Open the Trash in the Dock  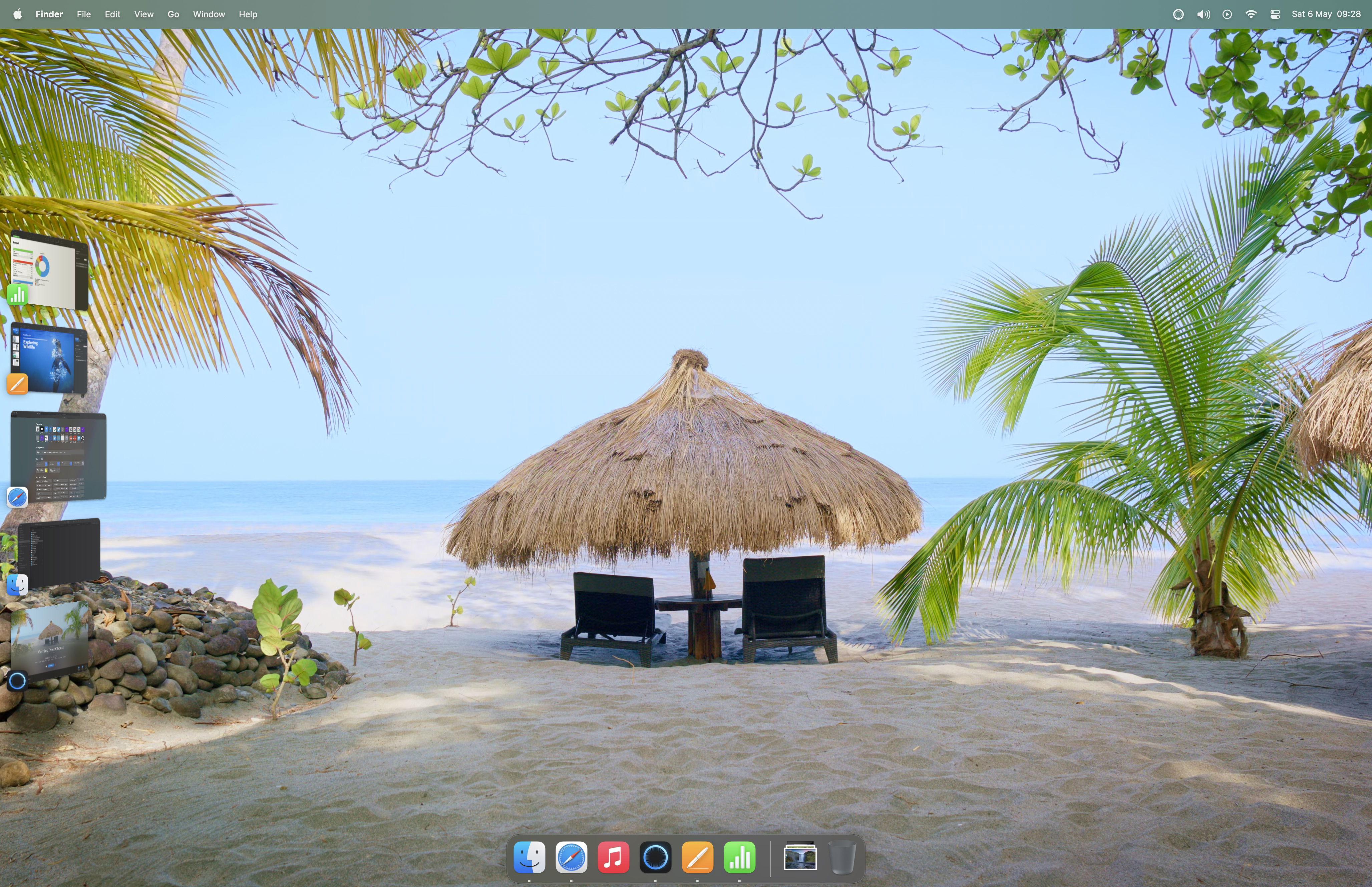click(842, 858)
